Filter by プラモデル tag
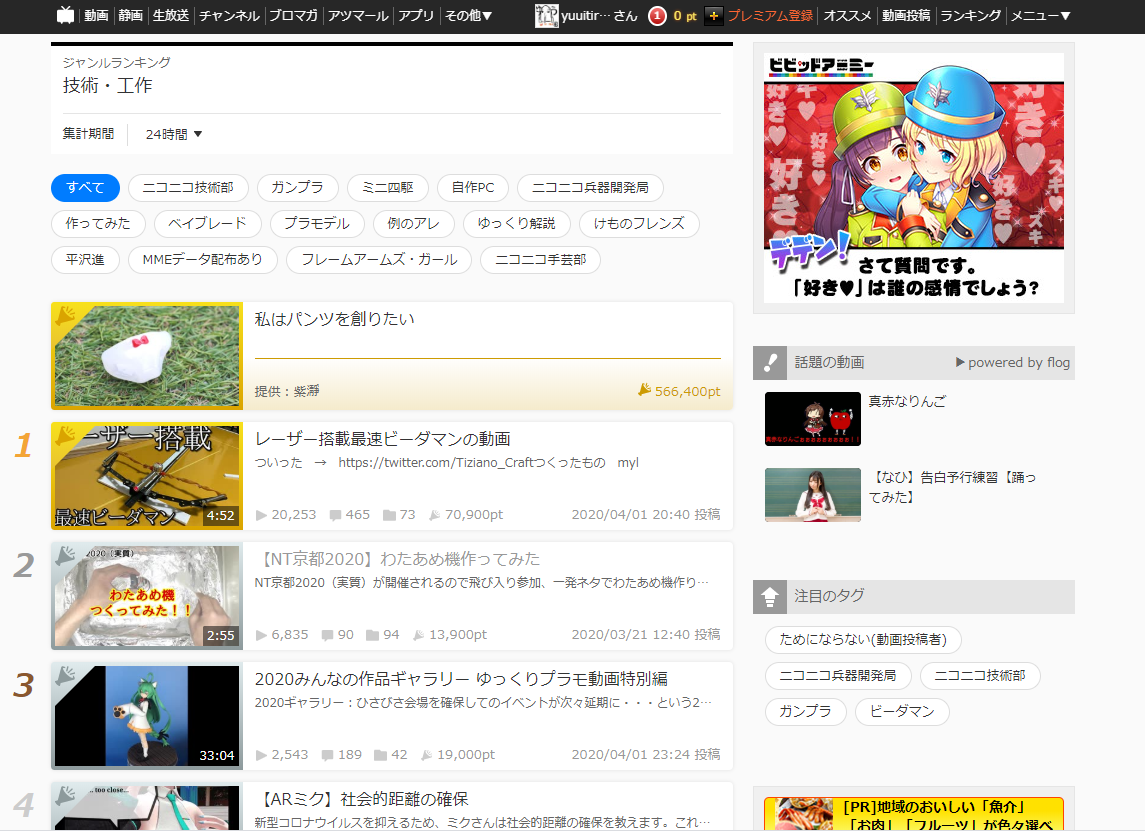Image resolution: width=1145 pixels, height=831 pixels. [x=317, y=223]
